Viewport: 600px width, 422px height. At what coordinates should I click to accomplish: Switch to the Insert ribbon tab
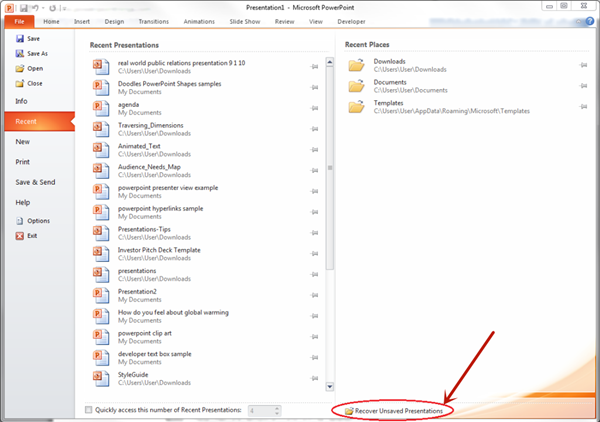82,22
